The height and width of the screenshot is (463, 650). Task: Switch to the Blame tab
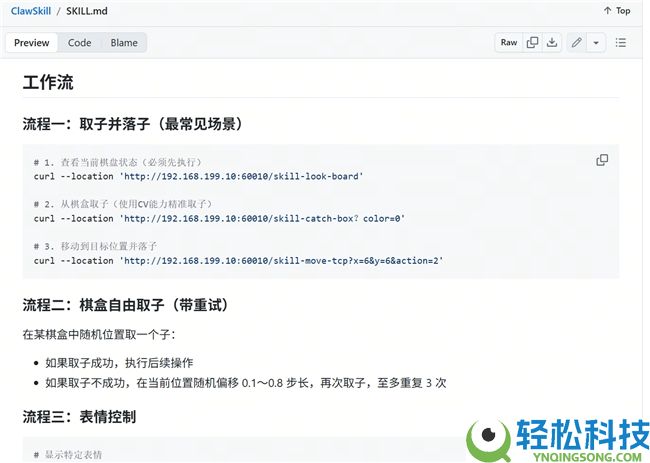pos(124,43)
